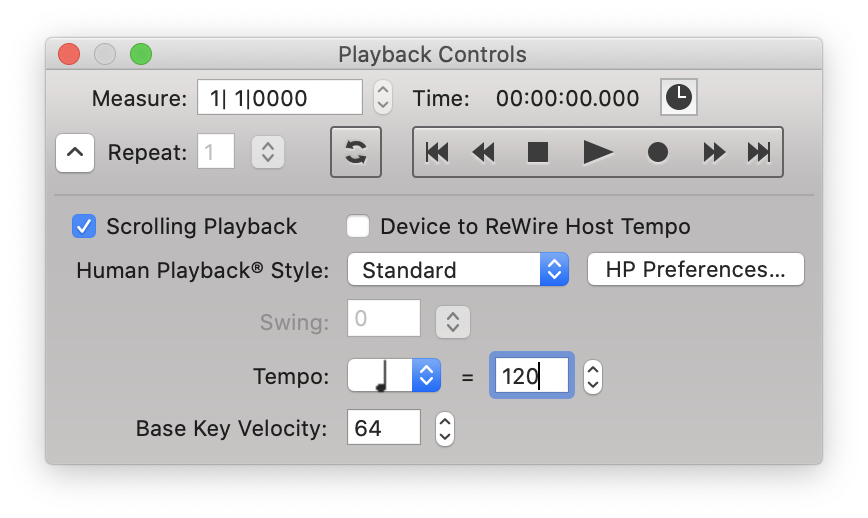Open the Human Playback Style dropdown
Screen dimensions: 868x518
coord(458,270)
